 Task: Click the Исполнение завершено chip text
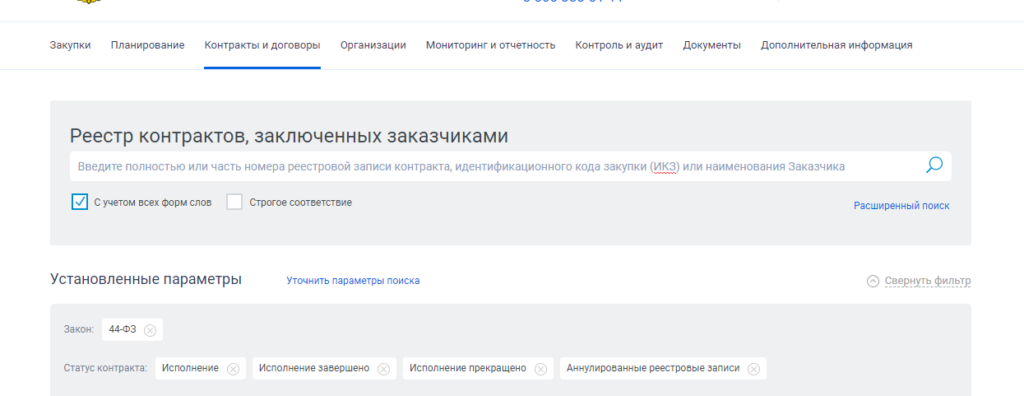(x=314, y=368)
